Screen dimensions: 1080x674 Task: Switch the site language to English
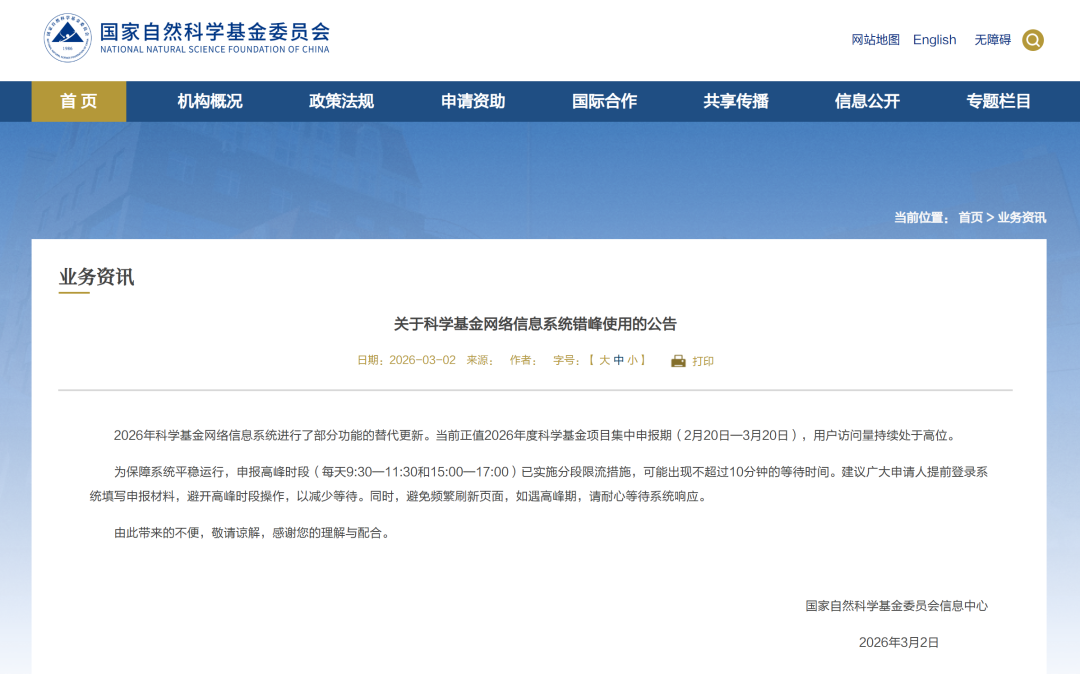(934, 40)
